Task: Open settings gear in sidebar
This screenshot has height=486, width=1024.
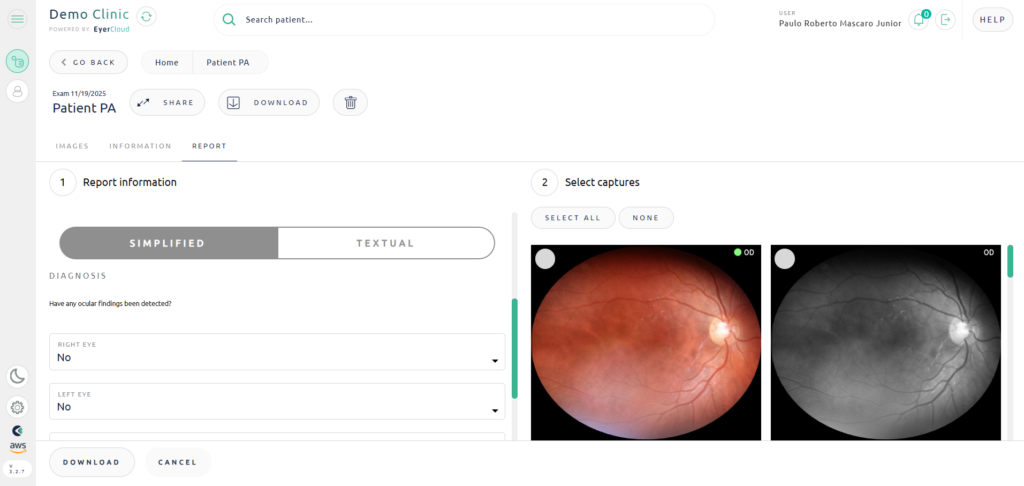Action: [x=17, y=407]
